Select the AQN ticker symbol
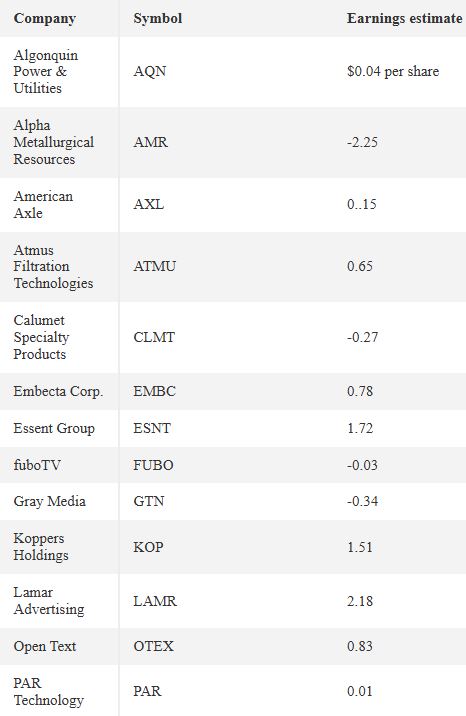This screenshot has width=466, height=716. 150,71
